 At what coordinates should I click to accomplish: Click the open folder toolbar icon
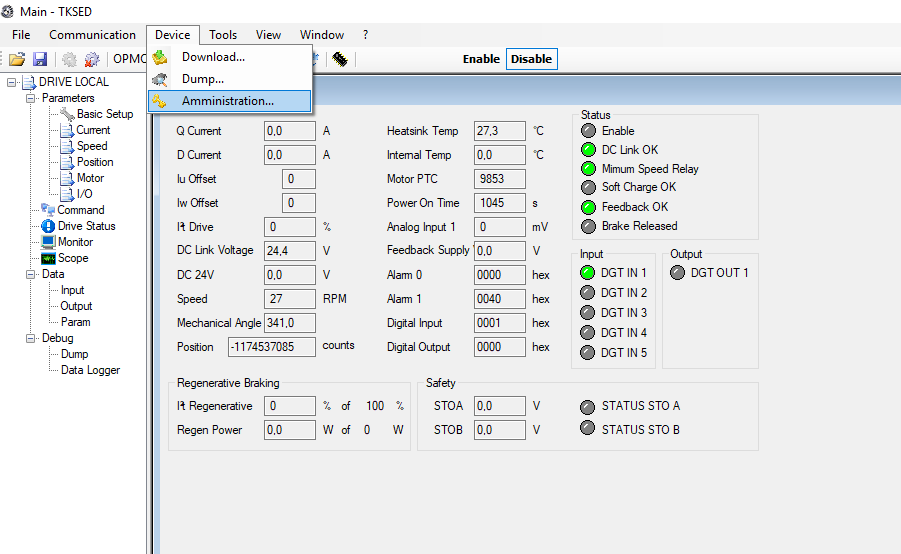(x=17, y=59)
